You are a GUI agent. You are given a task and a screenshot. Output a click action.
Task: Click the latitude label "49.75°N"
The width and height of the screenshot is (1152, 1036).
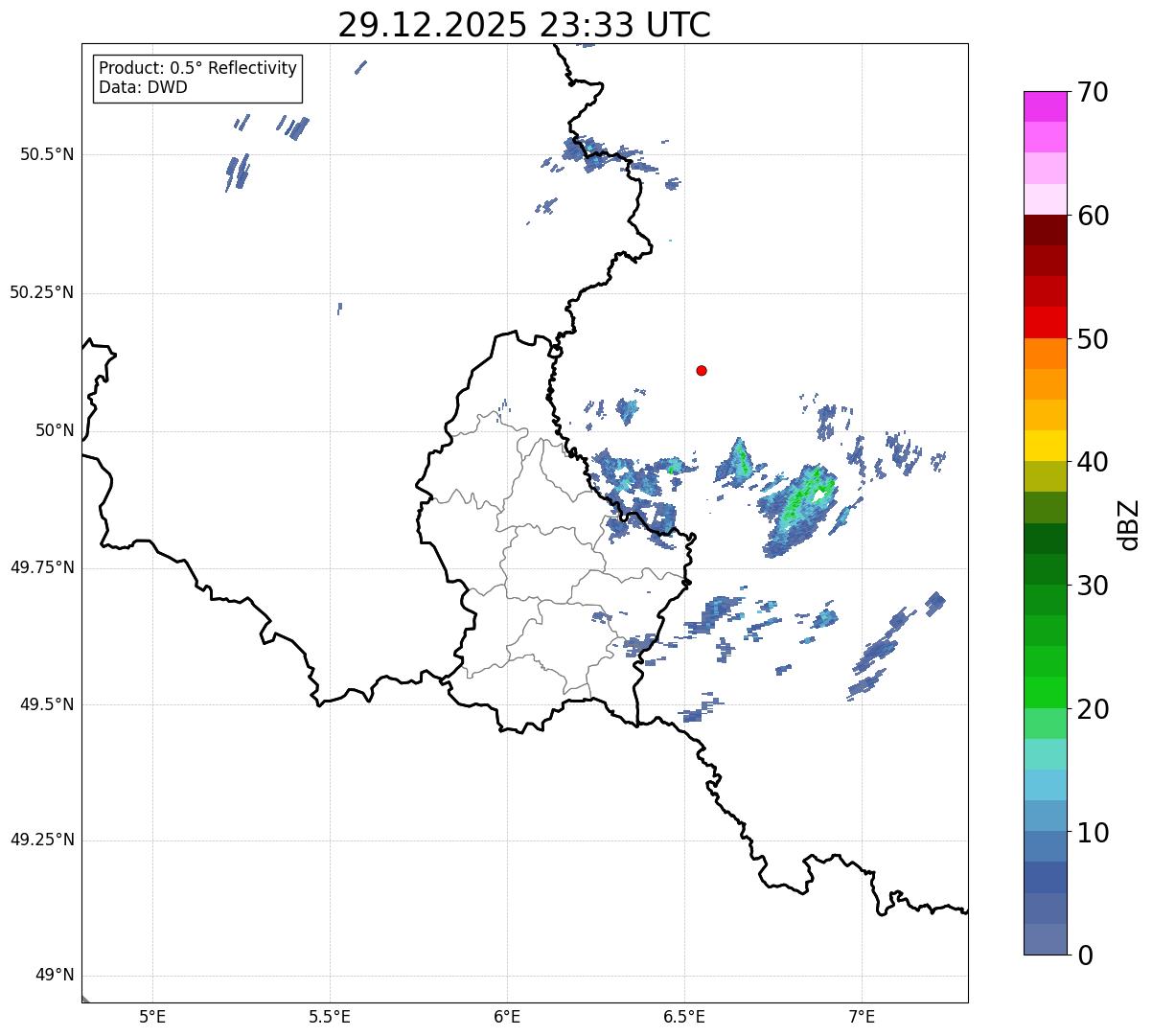click(x=42, y=567)
